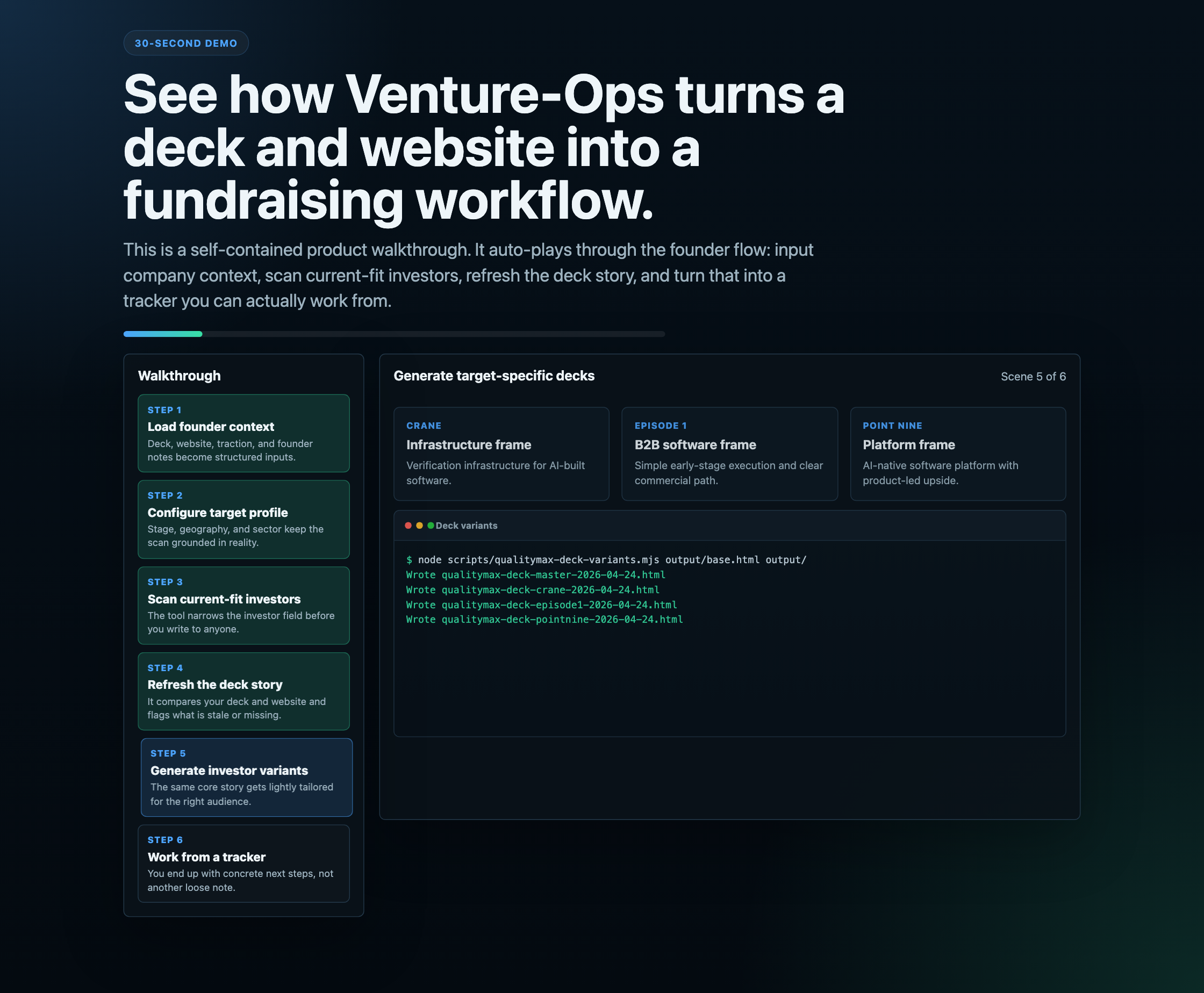Screen dimensions: 1204x993
Task: Select Step 5 Generate investor variants
Action: [246, 778]
